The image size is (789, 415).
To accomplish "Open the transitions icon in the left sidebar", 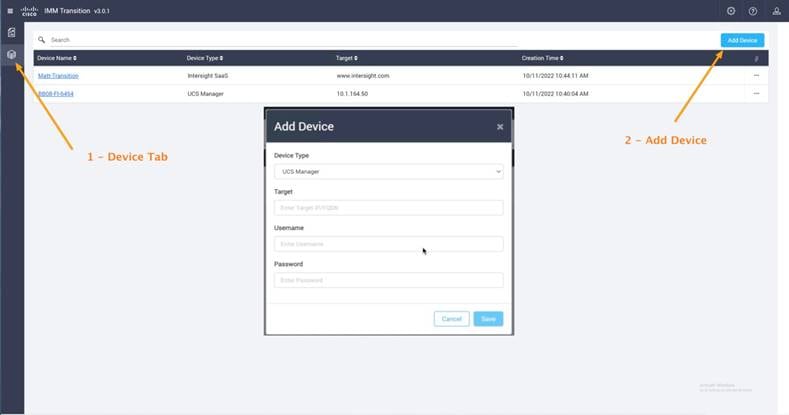I will pos(12,33).
